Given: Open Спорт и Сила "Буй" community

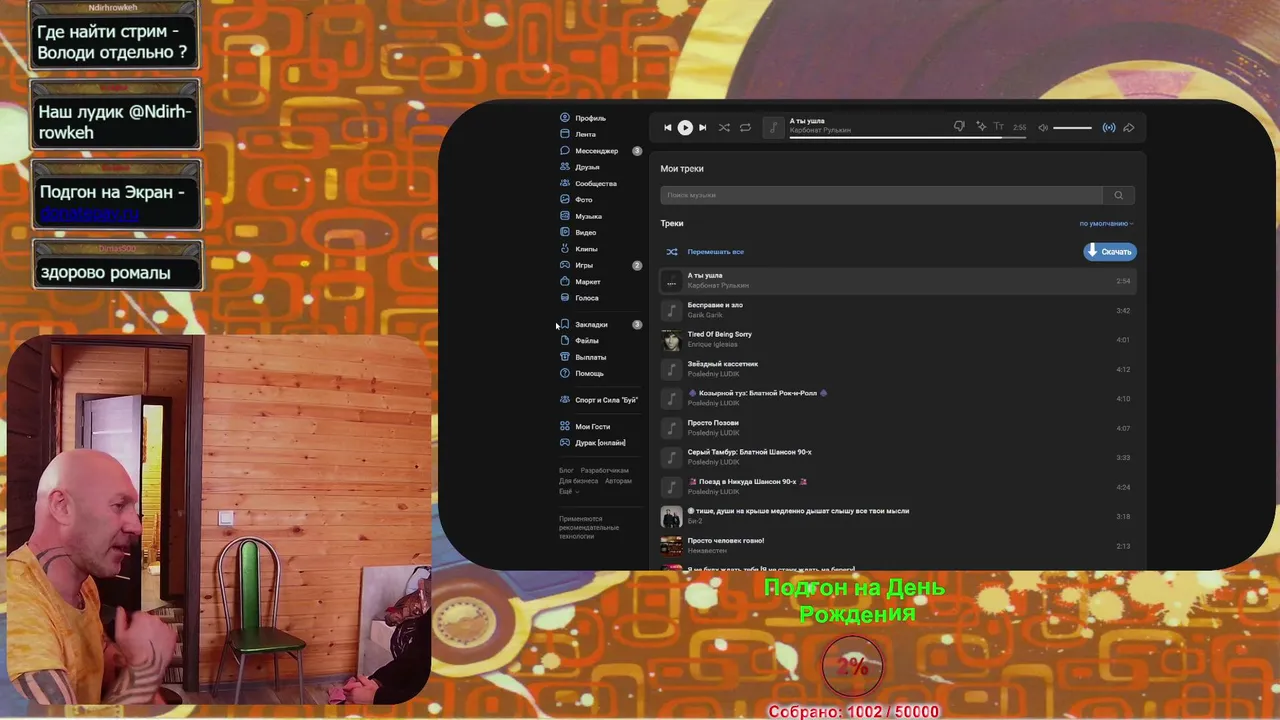Looking at the screenshot, I should point(606,400).
